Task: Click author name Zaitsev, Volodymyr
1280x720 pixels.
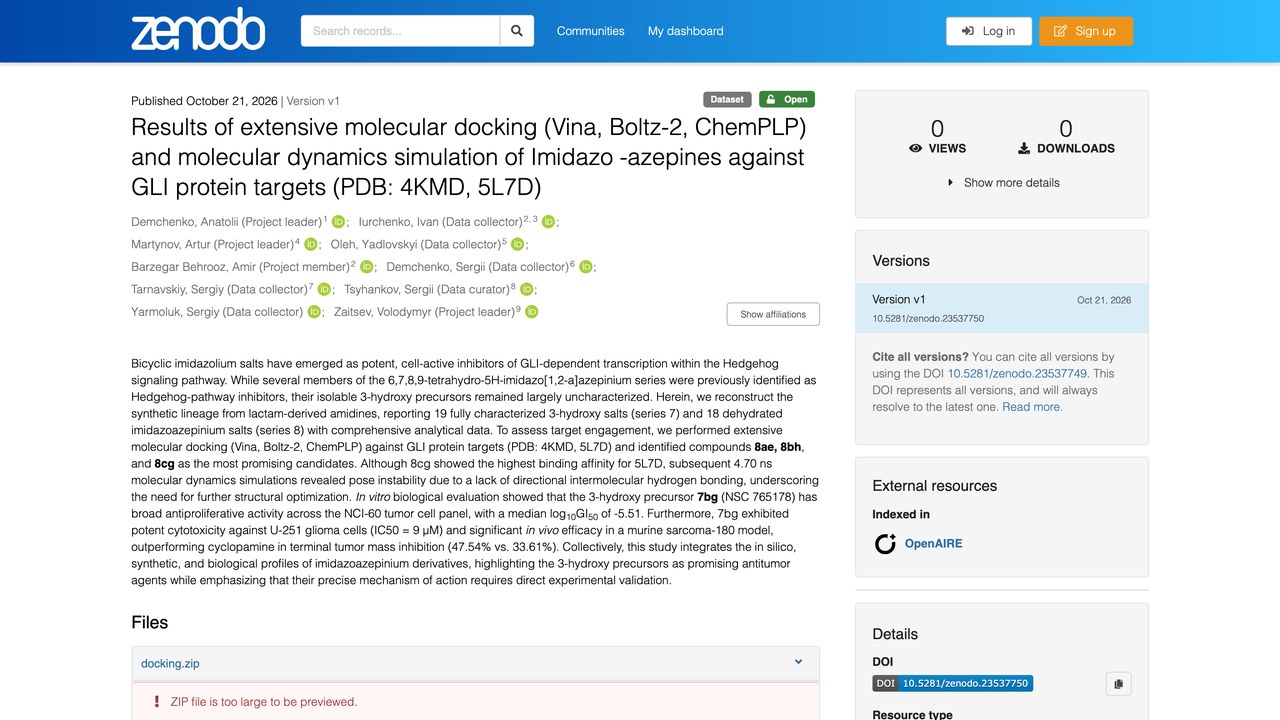Action: (x=424, y=312)
